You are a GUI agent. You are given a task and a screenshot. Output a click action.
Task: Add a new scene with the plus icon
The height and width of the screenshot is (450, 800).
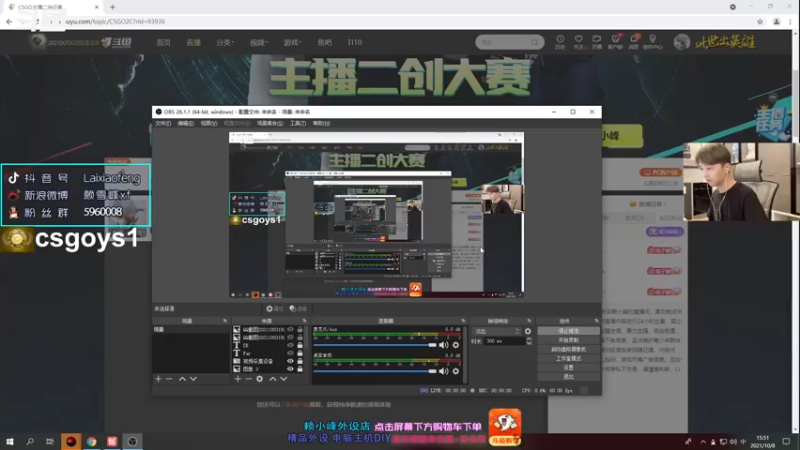tap(158, 379)
